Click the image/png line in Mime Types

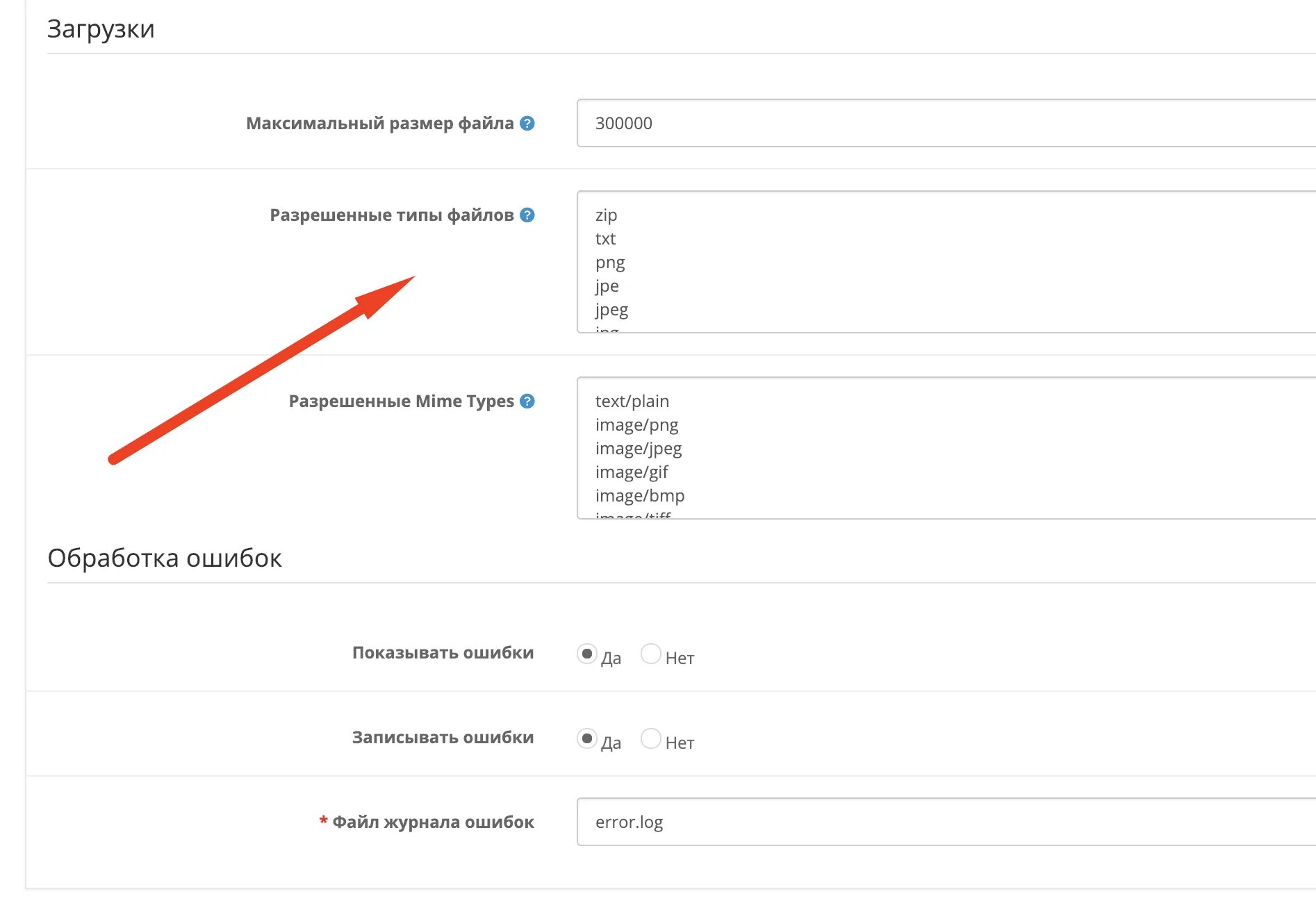(x=636, y=424)
